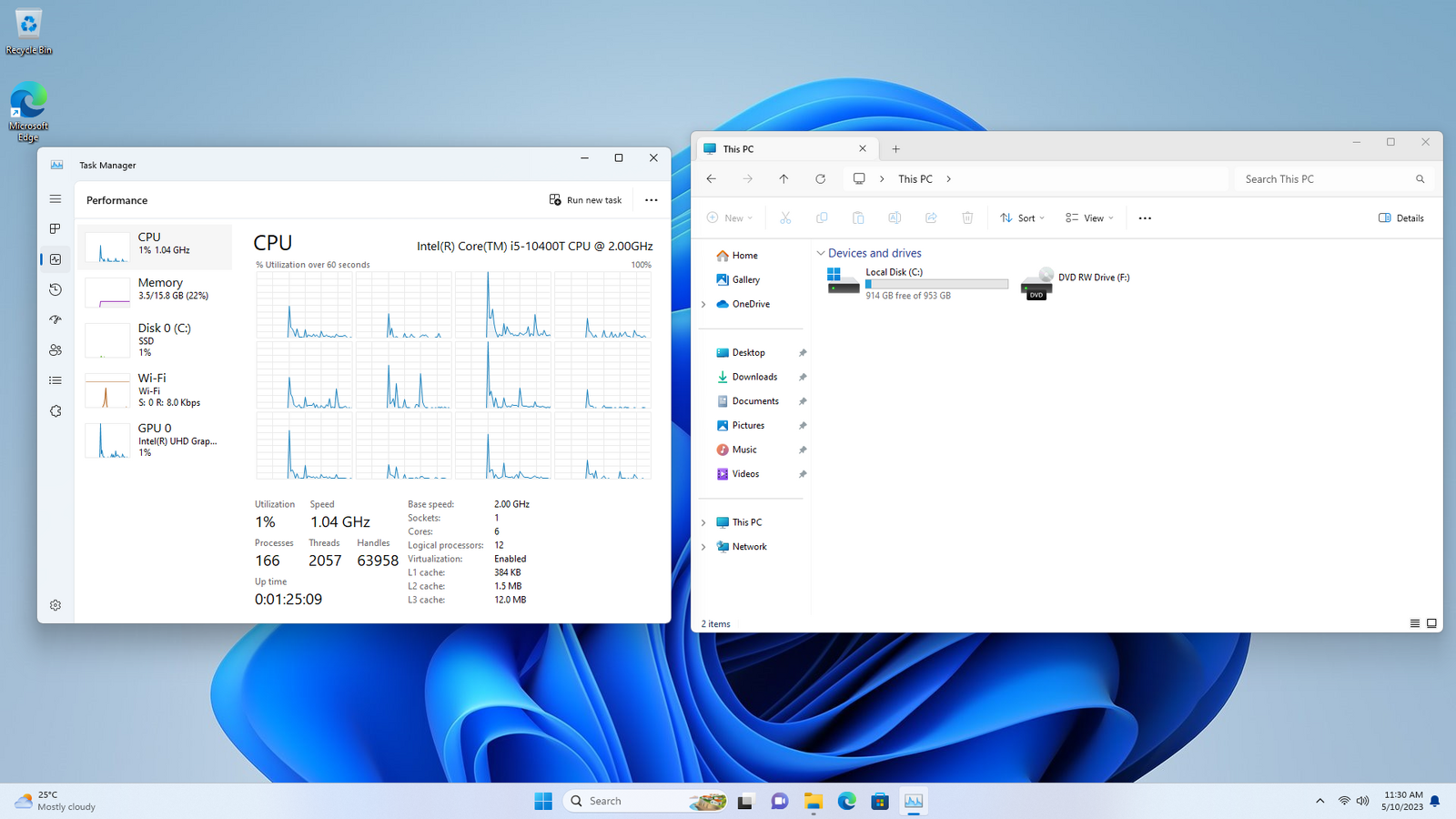Image resolution: width=1456 pixels, height=819 pixels.
Task: Switch to large thumbnails view icon in status bar
Action: 1431,624
